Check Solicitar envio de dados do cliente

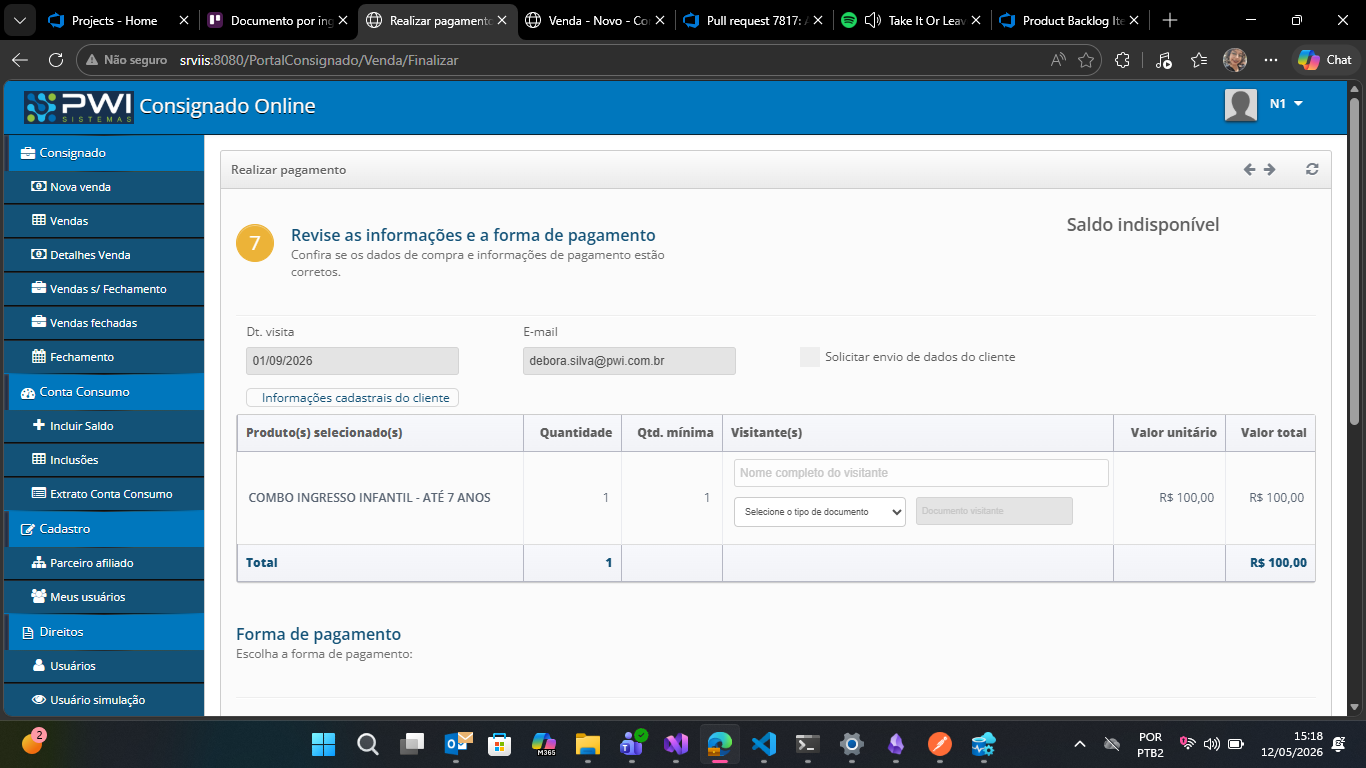coord(810,357)
